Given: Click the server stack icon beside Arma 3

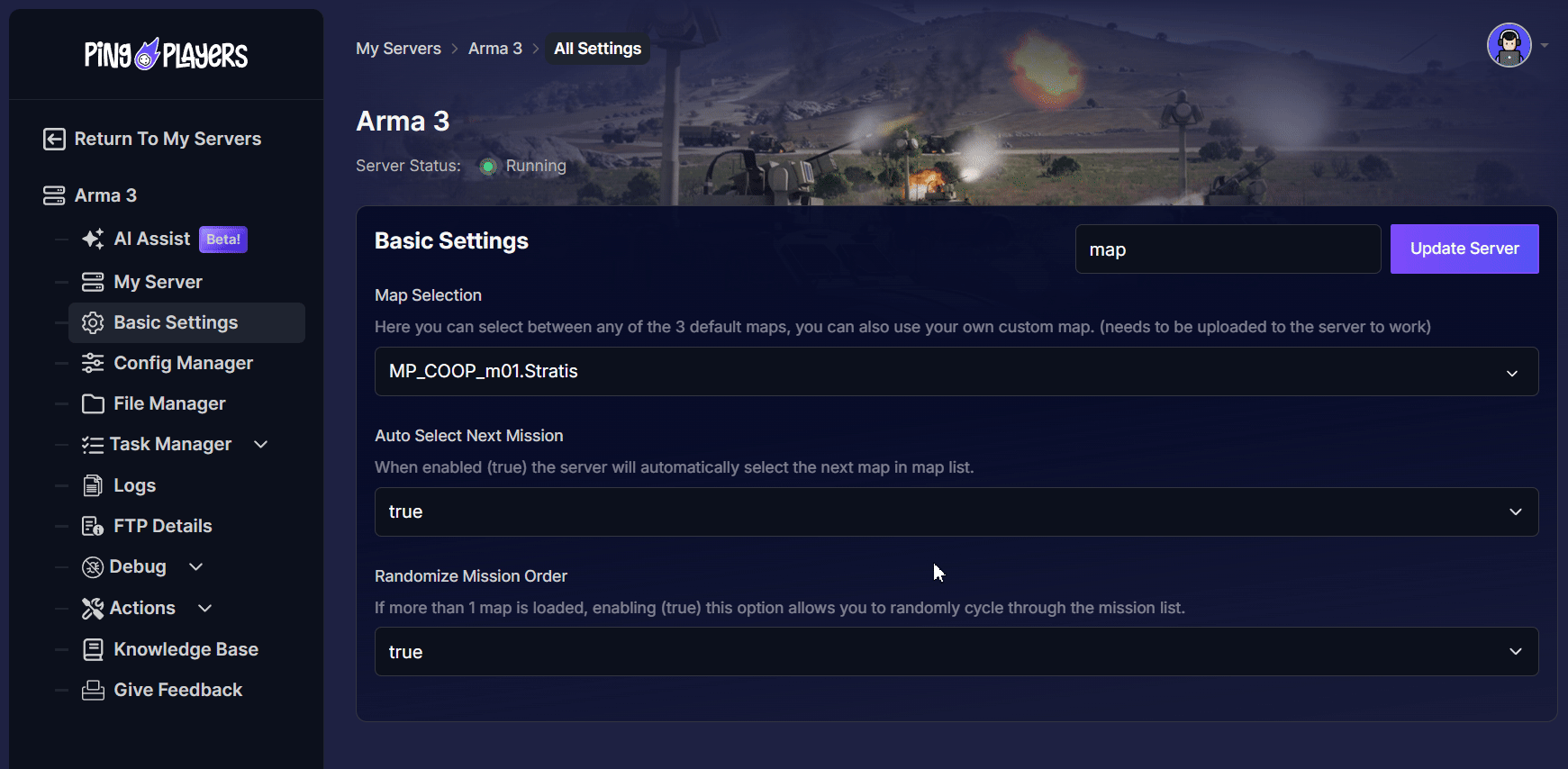Looking at the screenshot, I should point(54,195).
